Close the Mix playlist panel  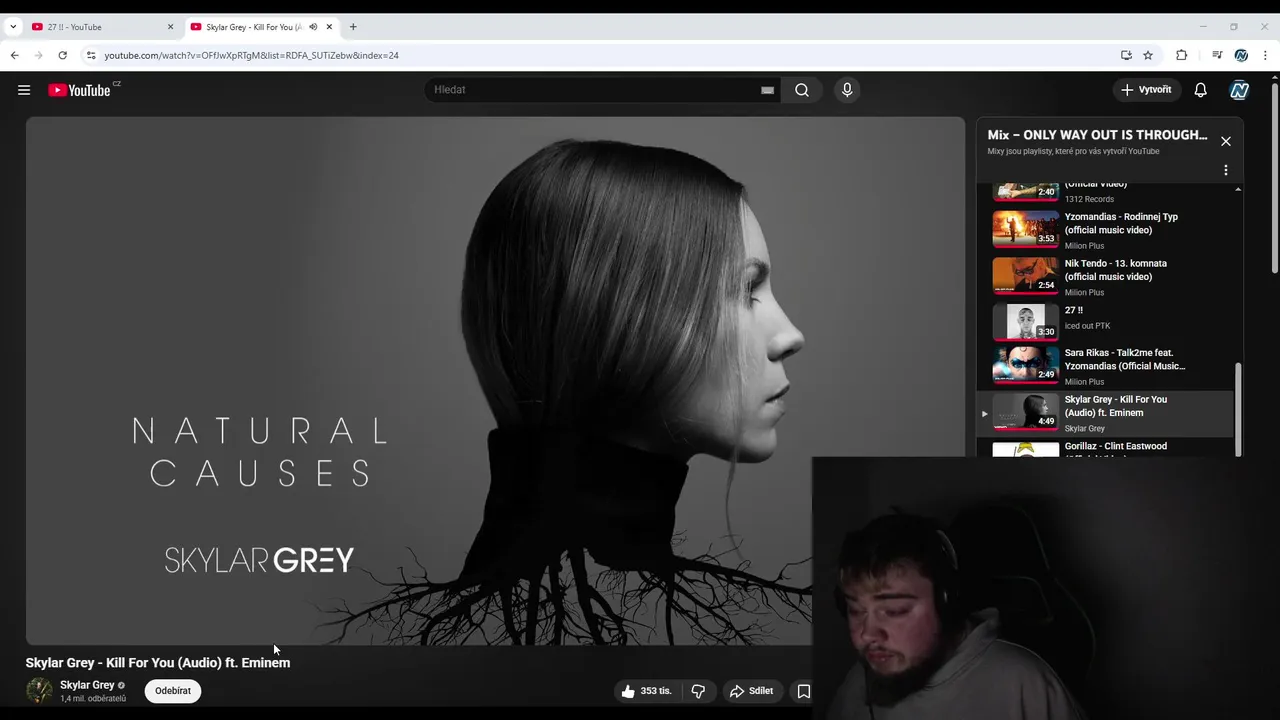click(x=1226, y=141)
